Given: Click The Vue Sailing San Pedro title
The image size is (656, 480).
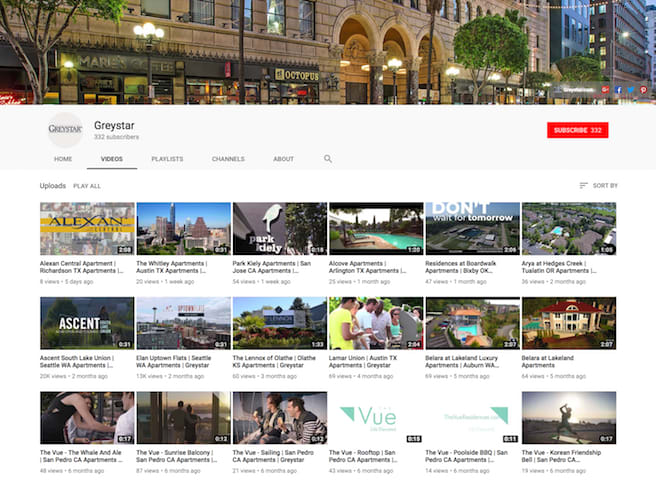Looking at the screenshot, I should click(273, 456).
